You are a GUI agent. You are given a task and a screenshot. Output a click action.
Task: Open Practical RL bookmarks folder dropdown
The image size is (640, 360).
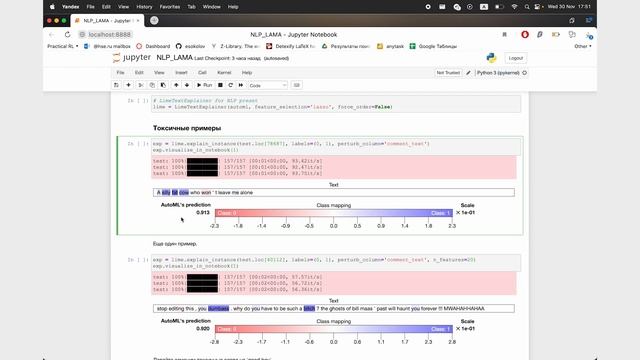point(62,46)
